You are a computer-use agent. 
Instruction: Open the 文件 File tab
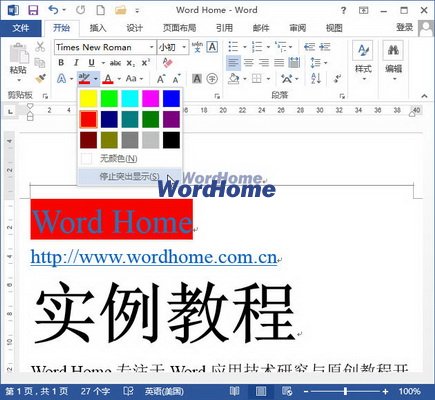coord(21,28)
